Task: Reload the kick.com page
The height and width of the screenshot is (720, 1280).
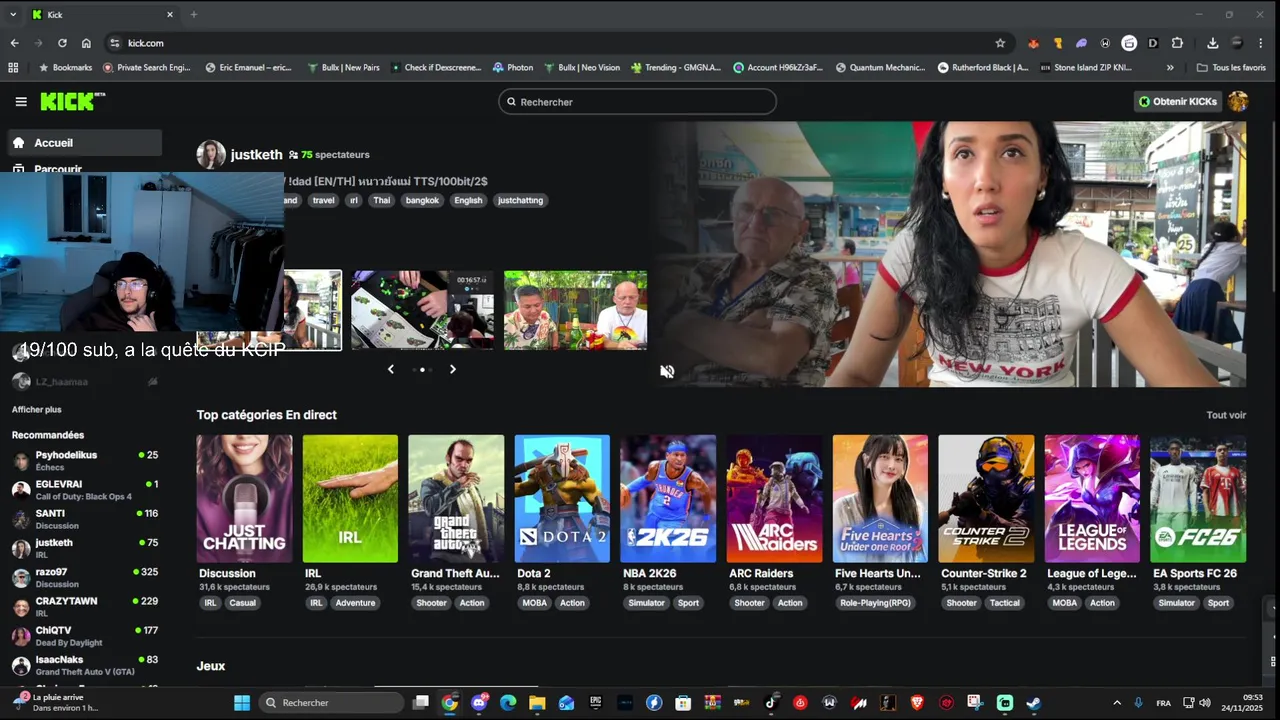Action: pyautogui.click(x=62, y=43)
